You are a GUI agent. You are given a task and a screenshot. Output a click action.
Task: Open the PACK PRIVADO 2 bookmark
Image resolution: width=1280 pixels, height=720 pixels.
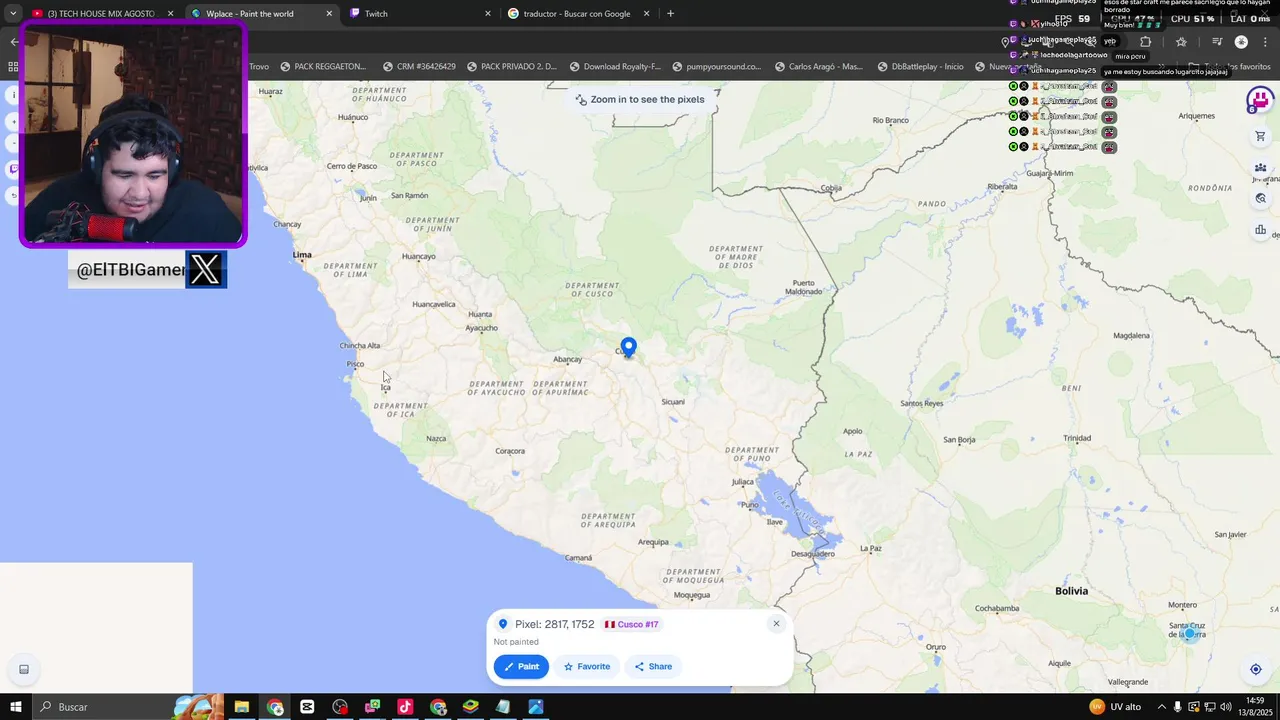511,67
